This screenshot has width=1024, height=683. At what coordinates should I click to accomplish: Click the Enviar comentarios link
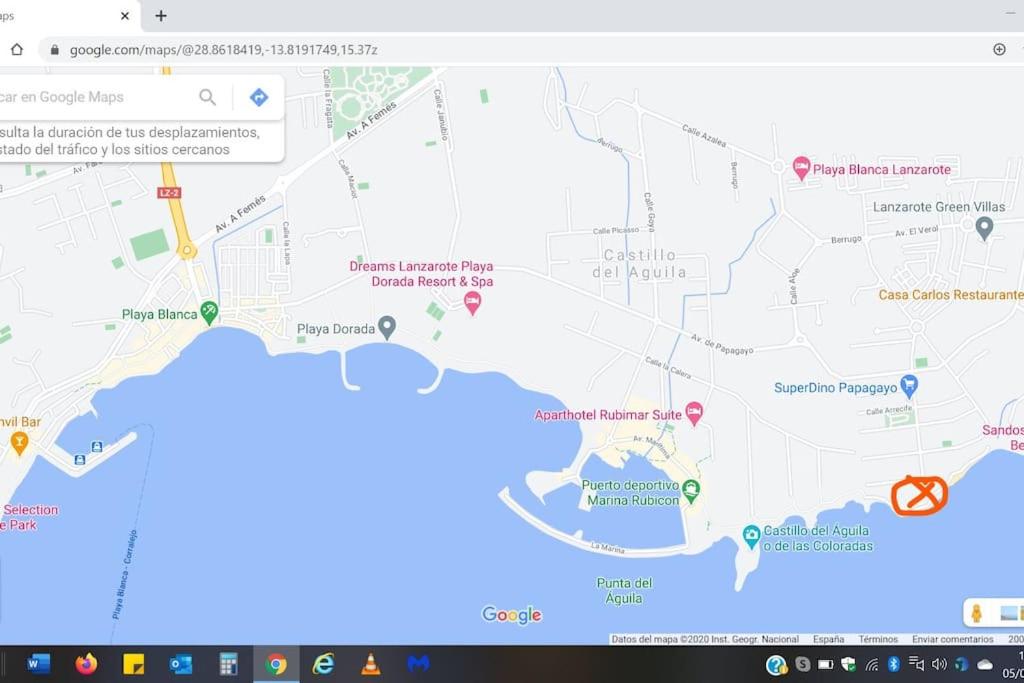click(952, 639)
